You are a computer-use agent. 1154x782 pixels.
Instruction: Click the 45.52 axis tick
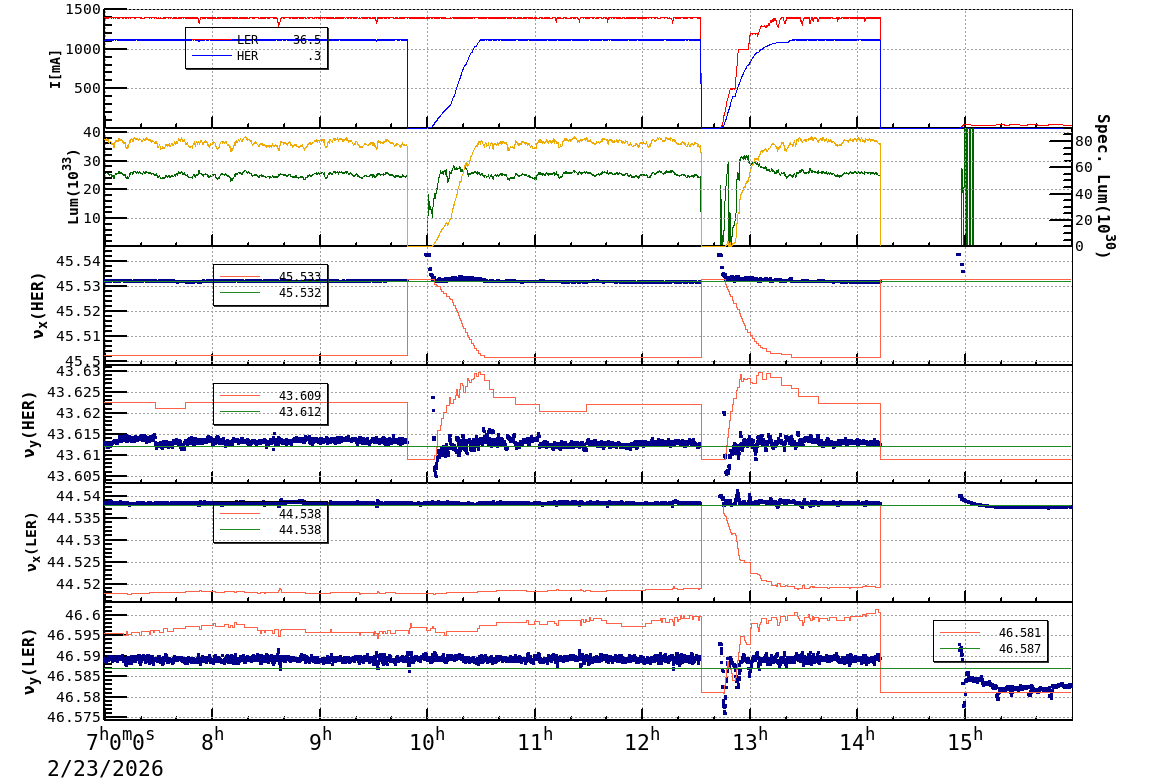[79, 311]
